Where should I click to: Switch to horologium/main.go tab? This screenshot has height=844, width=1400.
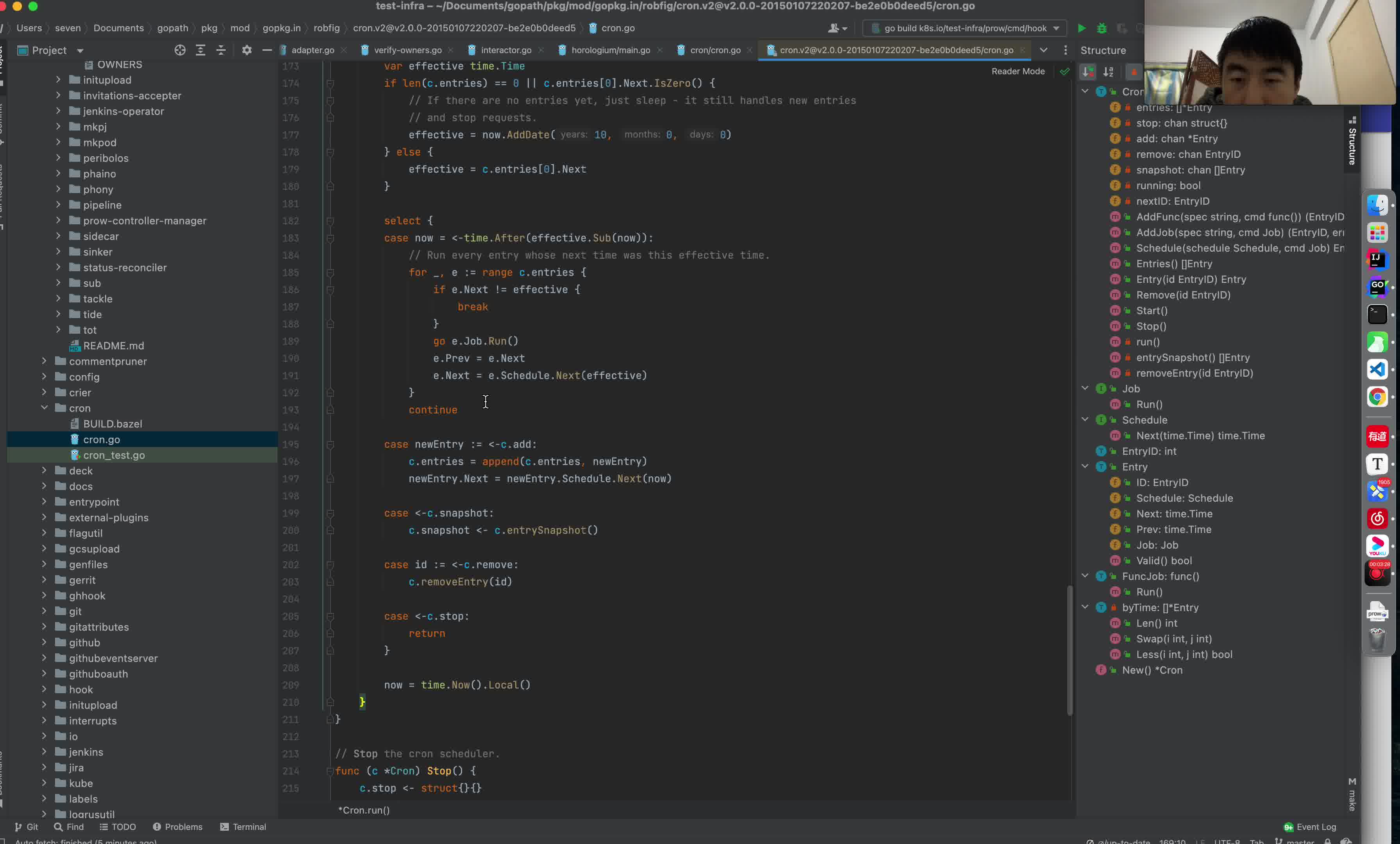click(610, 50)
